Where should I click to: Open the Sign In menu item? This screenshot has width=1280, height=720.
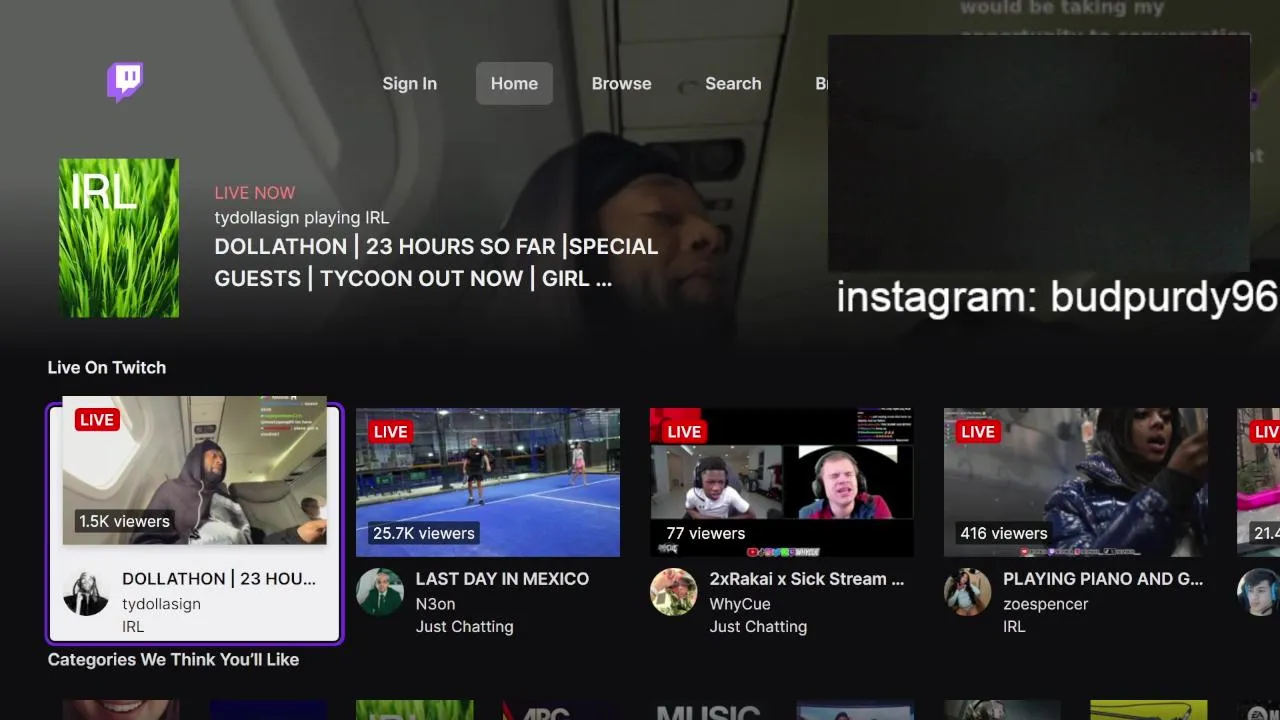(x=409, y=84)
